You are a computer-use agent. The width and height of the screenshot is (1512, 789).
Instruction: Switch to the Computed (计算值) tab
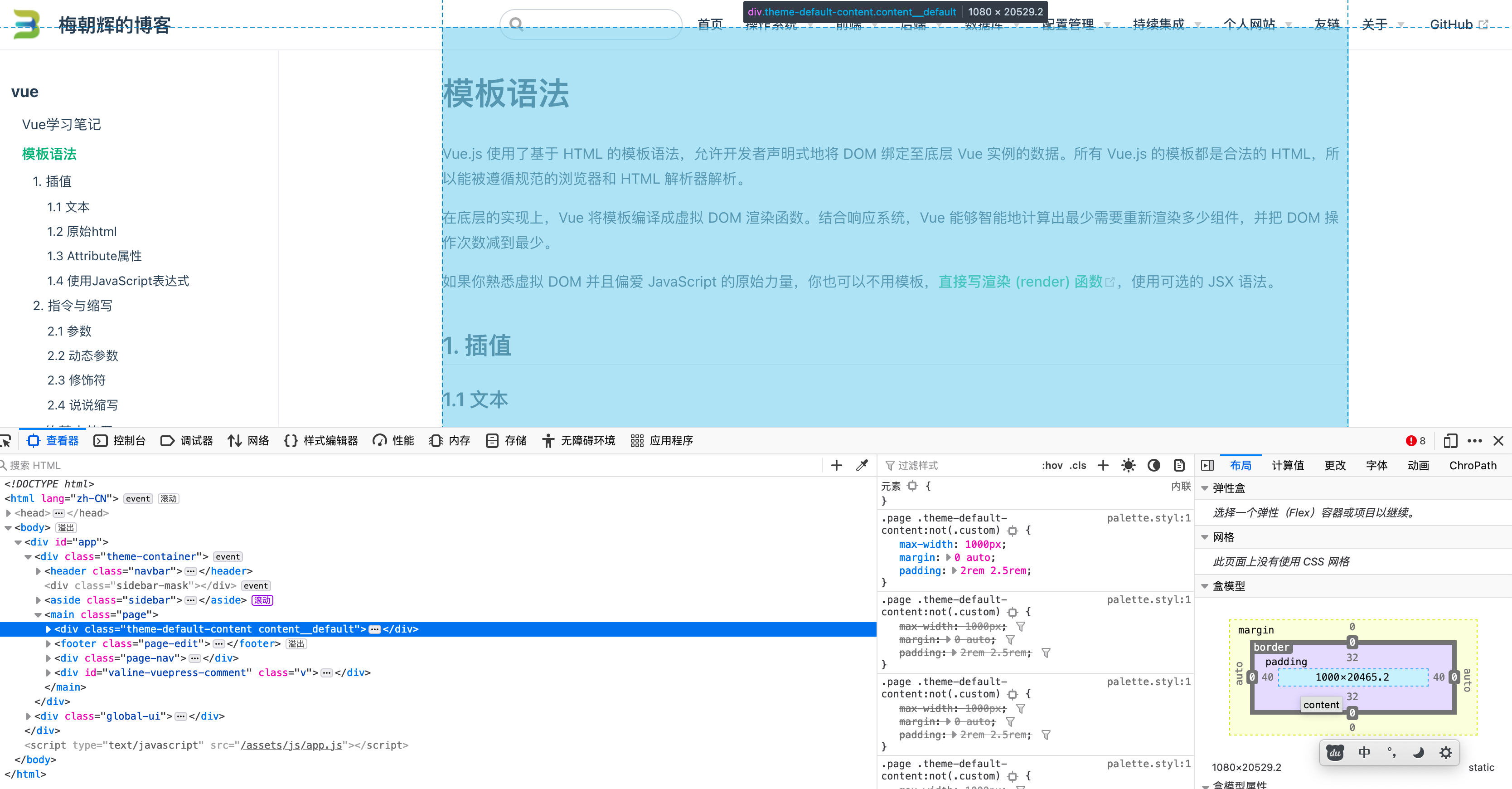pos(1288,466)
